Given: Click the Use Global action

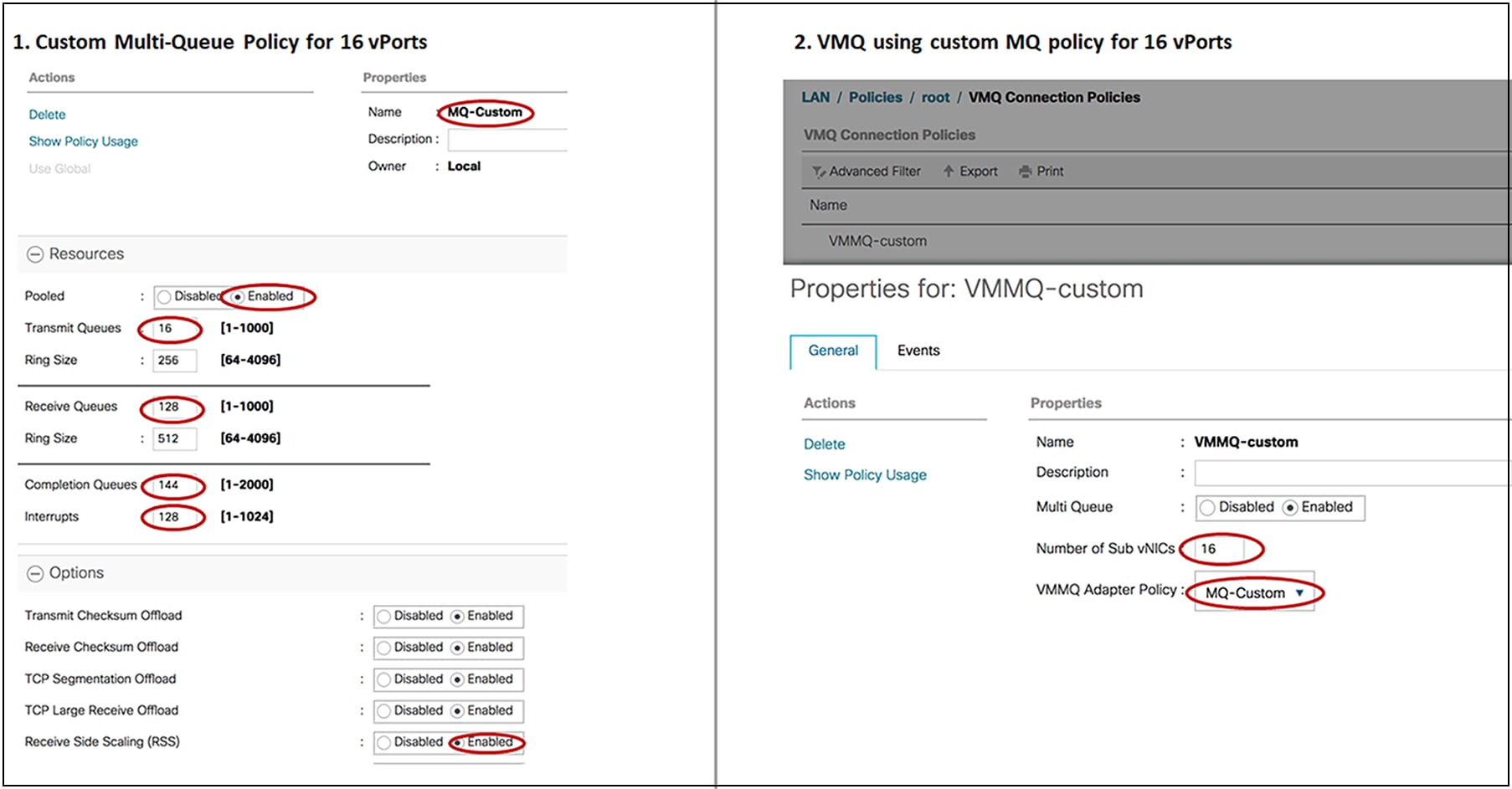Looking at the screenshot, I should pos(59,169).
